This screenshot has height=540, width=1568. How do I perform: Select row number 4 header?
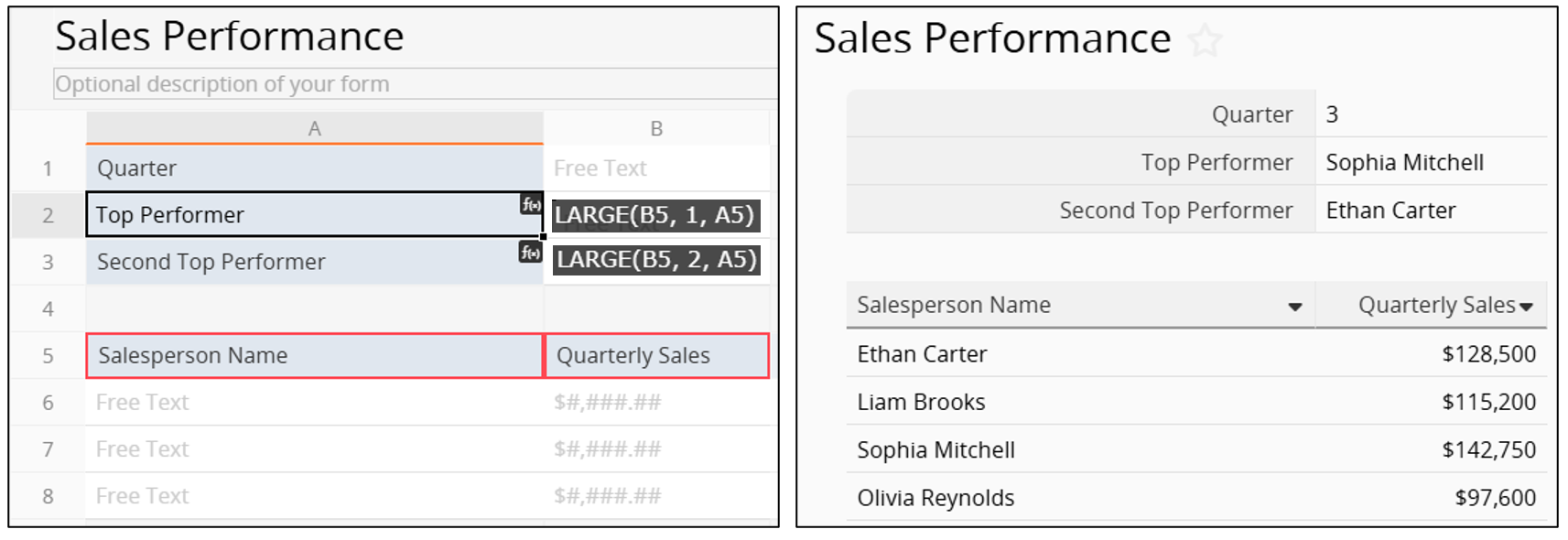click(48, 309)
